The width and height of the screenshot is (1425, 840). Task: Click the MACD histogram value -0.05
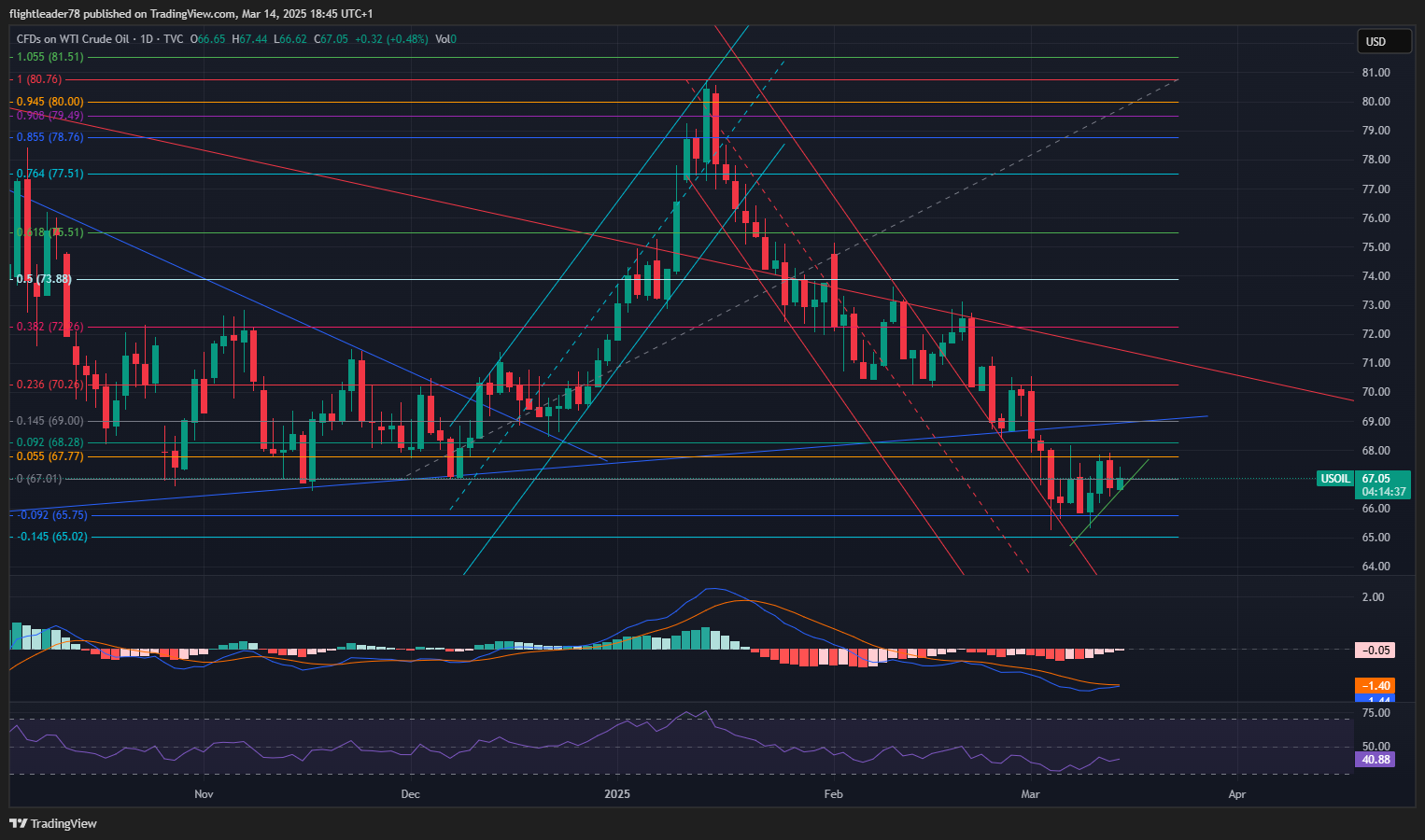(1376, 651)
